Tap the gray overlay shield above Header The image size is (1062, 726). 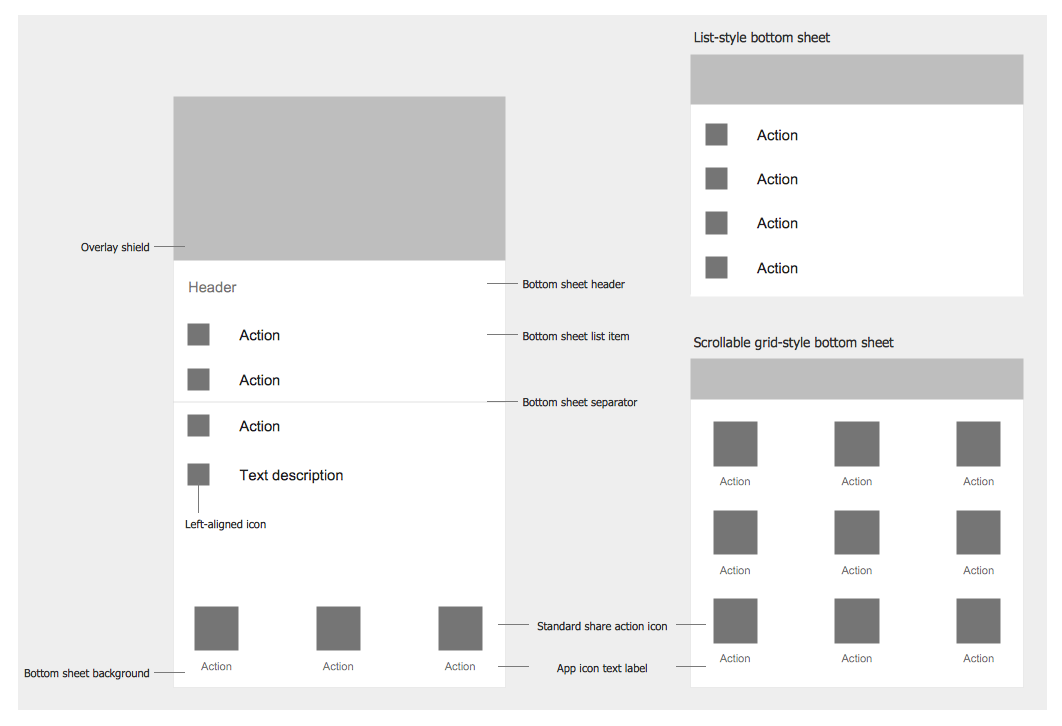click(x=339, y=178)
